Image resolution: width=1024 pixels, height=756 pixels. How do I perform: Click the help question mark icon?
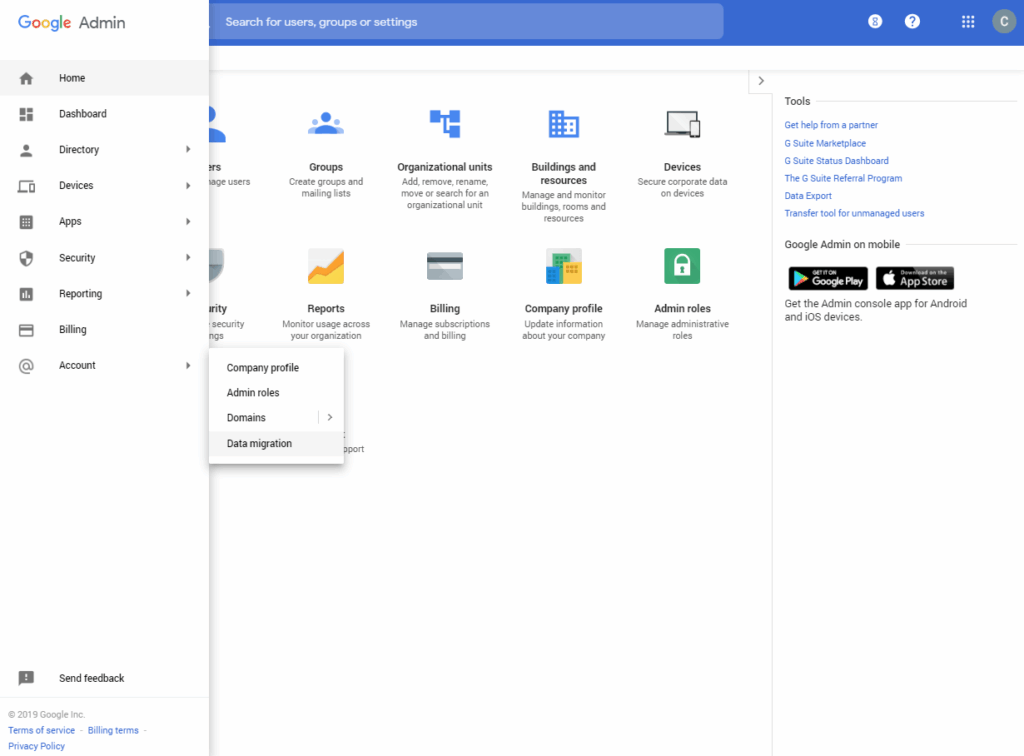[x=912, y=22]
